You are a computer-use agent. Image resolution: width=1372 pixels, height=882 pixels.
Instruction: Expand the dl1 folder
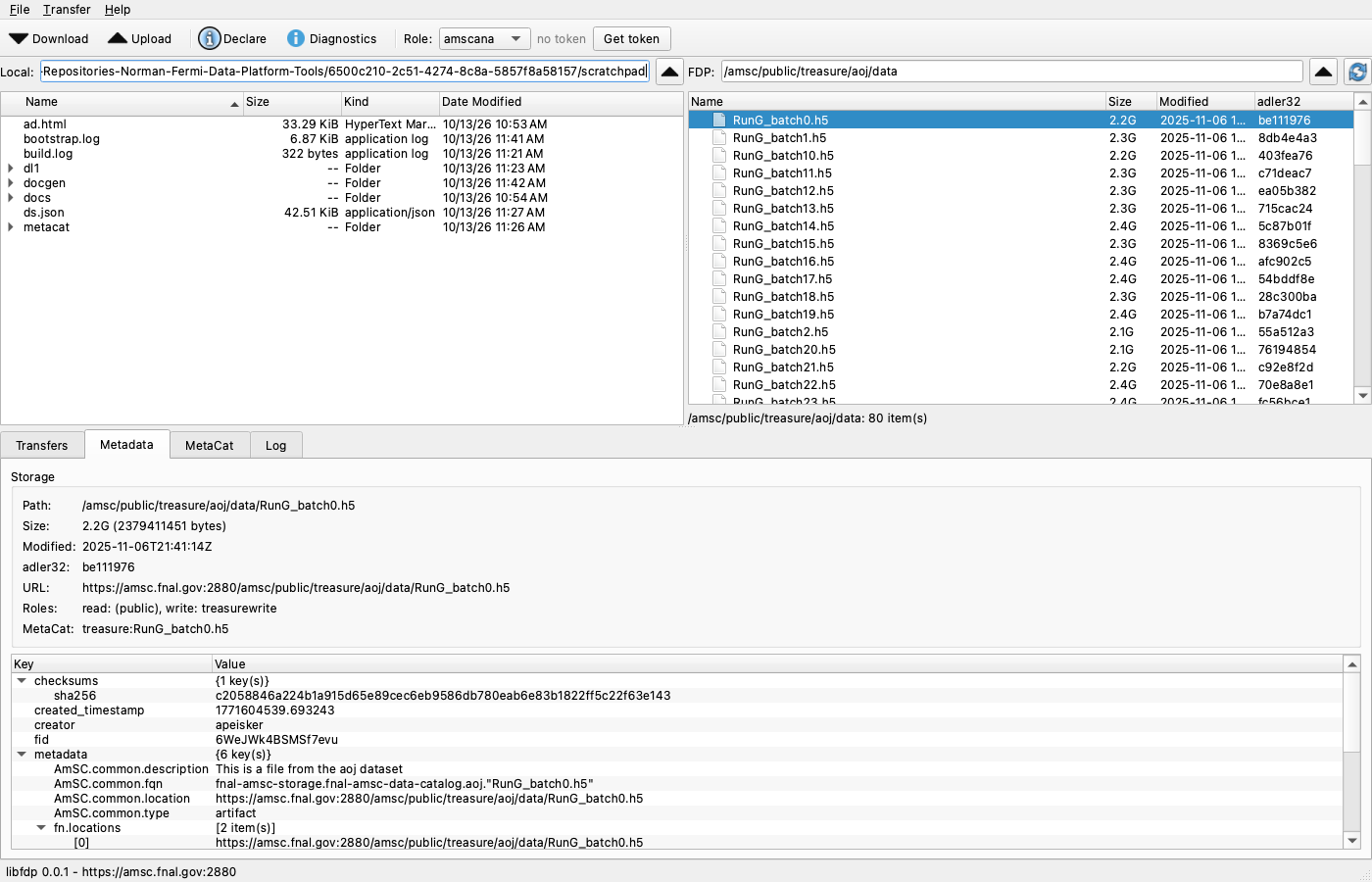(11, 169)
